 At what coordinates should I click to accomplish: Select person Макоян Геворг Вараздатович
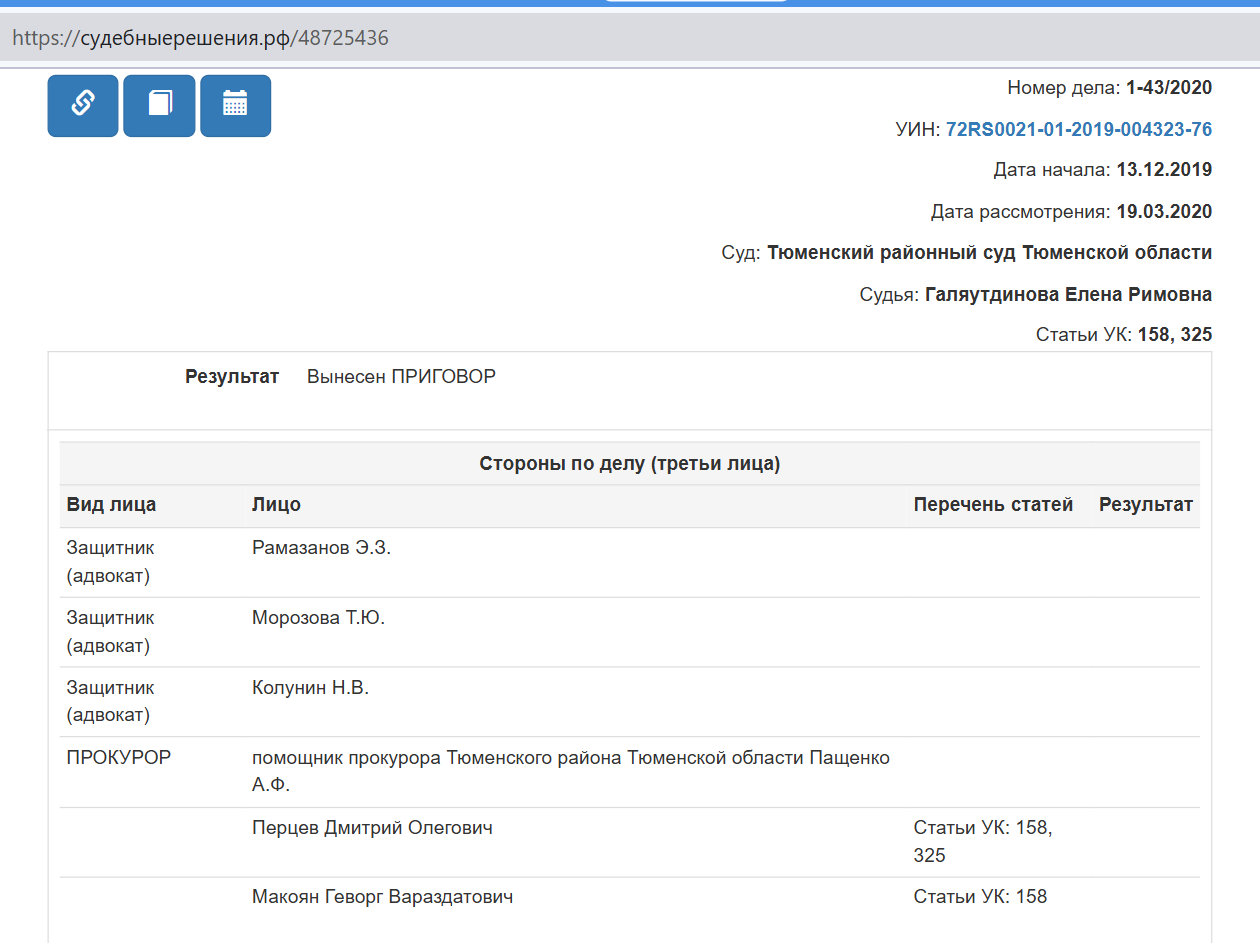(x=382, y=897)
